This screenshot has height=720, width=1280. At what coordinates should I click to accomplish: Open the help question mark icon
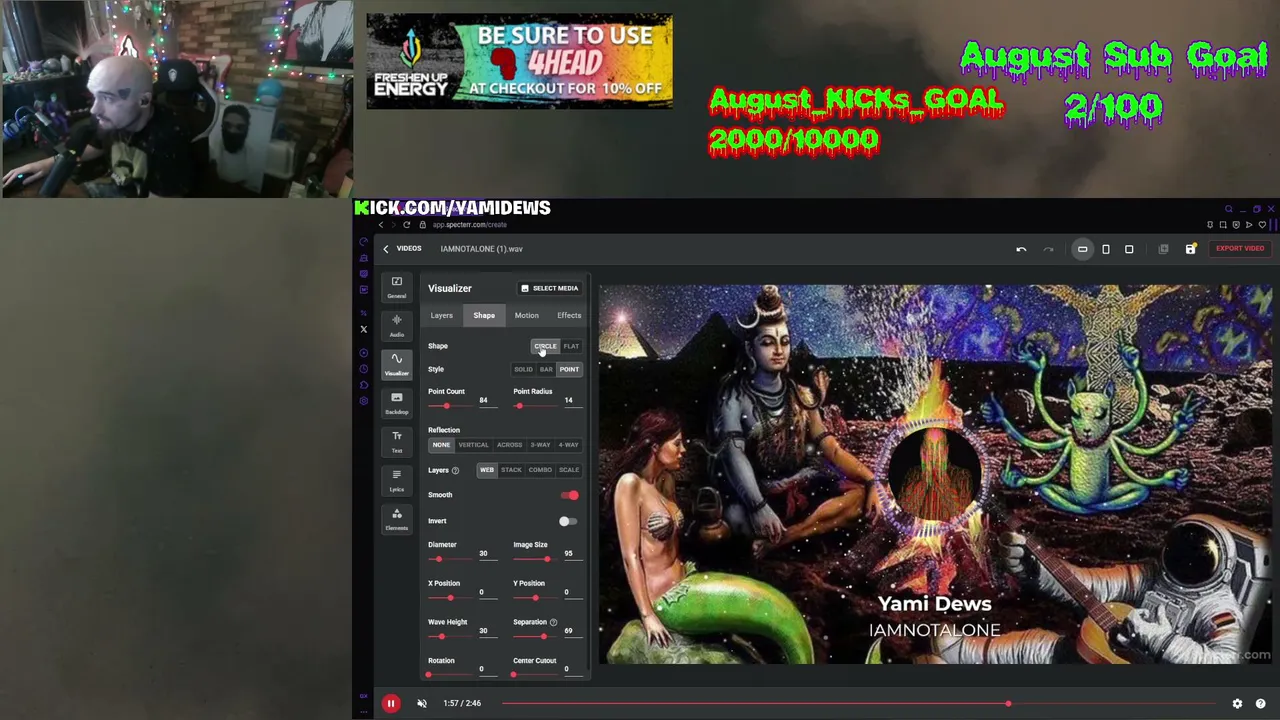click(x=1260, y=704)
